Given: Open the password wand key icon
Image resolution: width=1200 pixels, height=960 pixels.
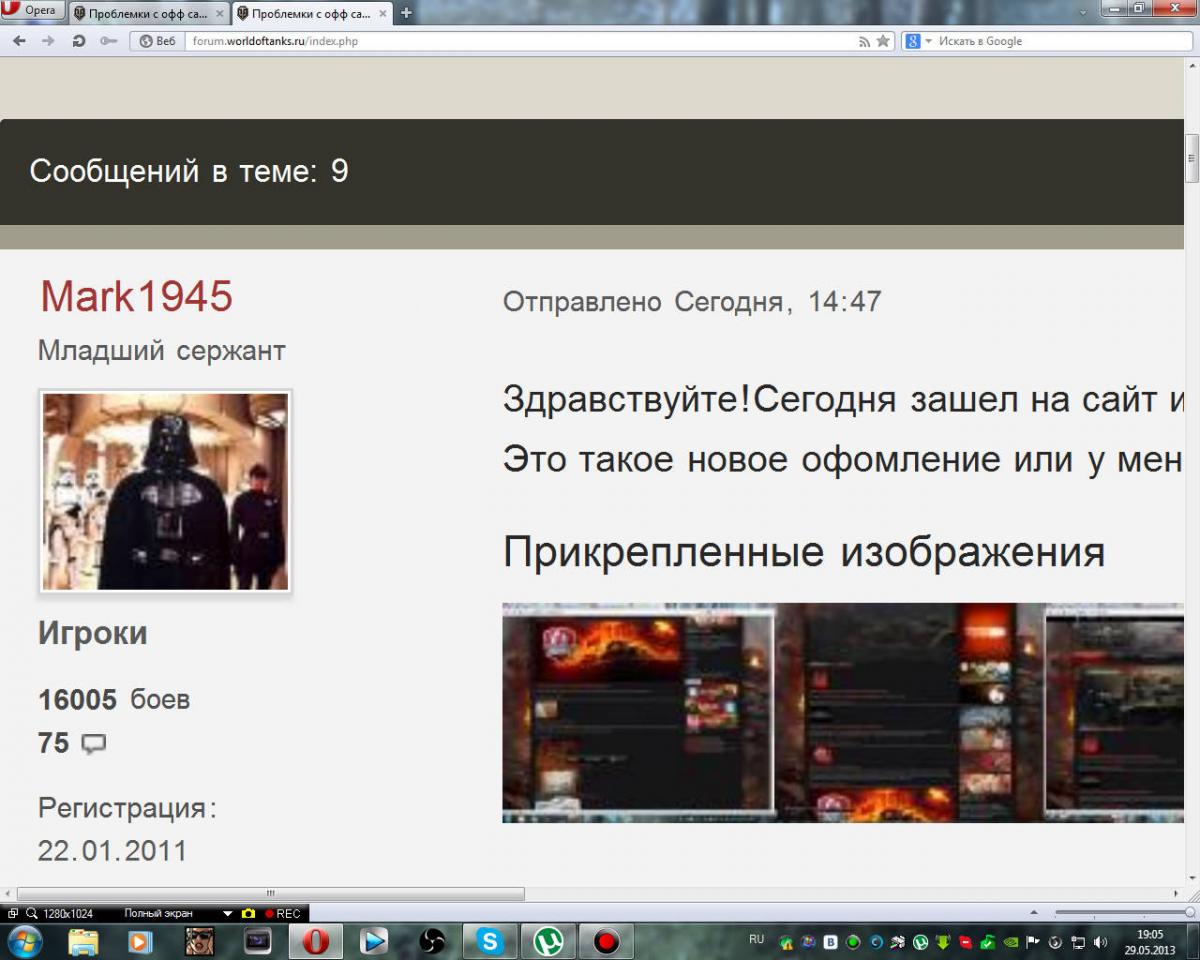Looking at the screenshot, I should click(x=108, y=41).
